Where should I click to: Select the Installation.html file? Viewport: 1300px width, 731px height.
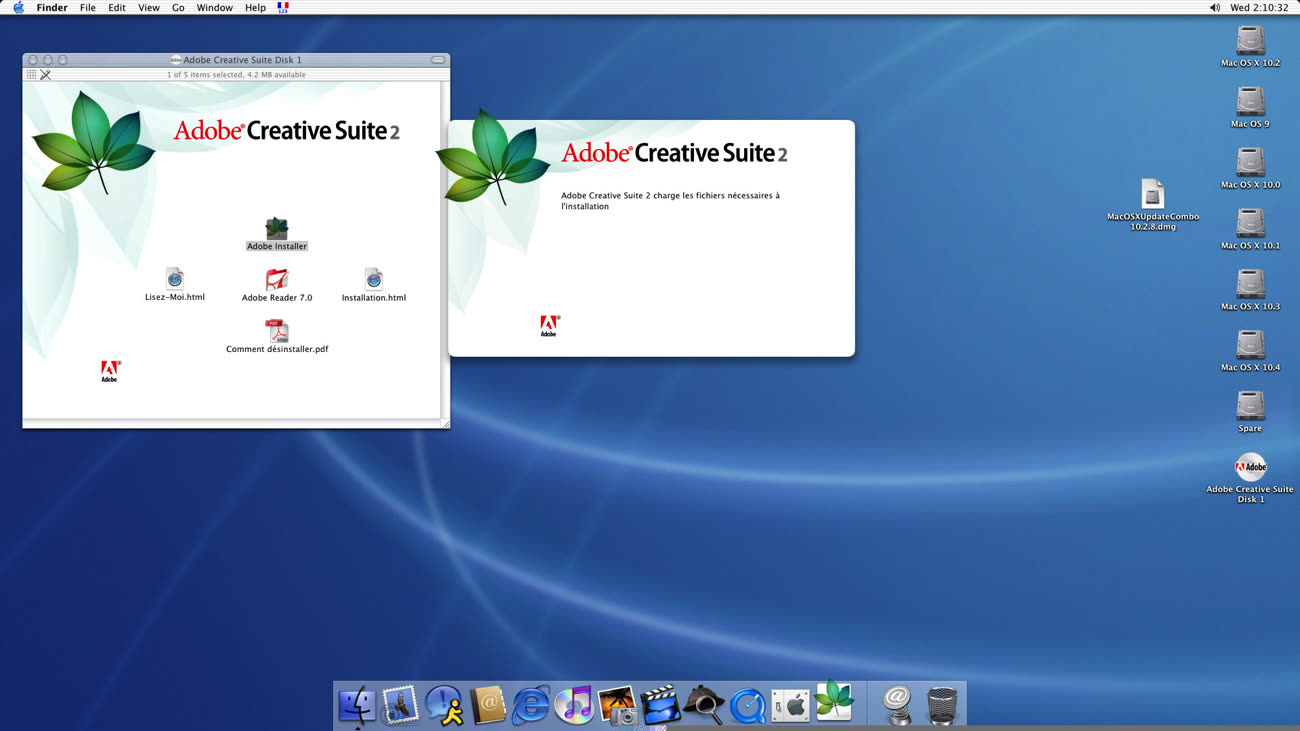pyautogui.click(x=373, y=280)
